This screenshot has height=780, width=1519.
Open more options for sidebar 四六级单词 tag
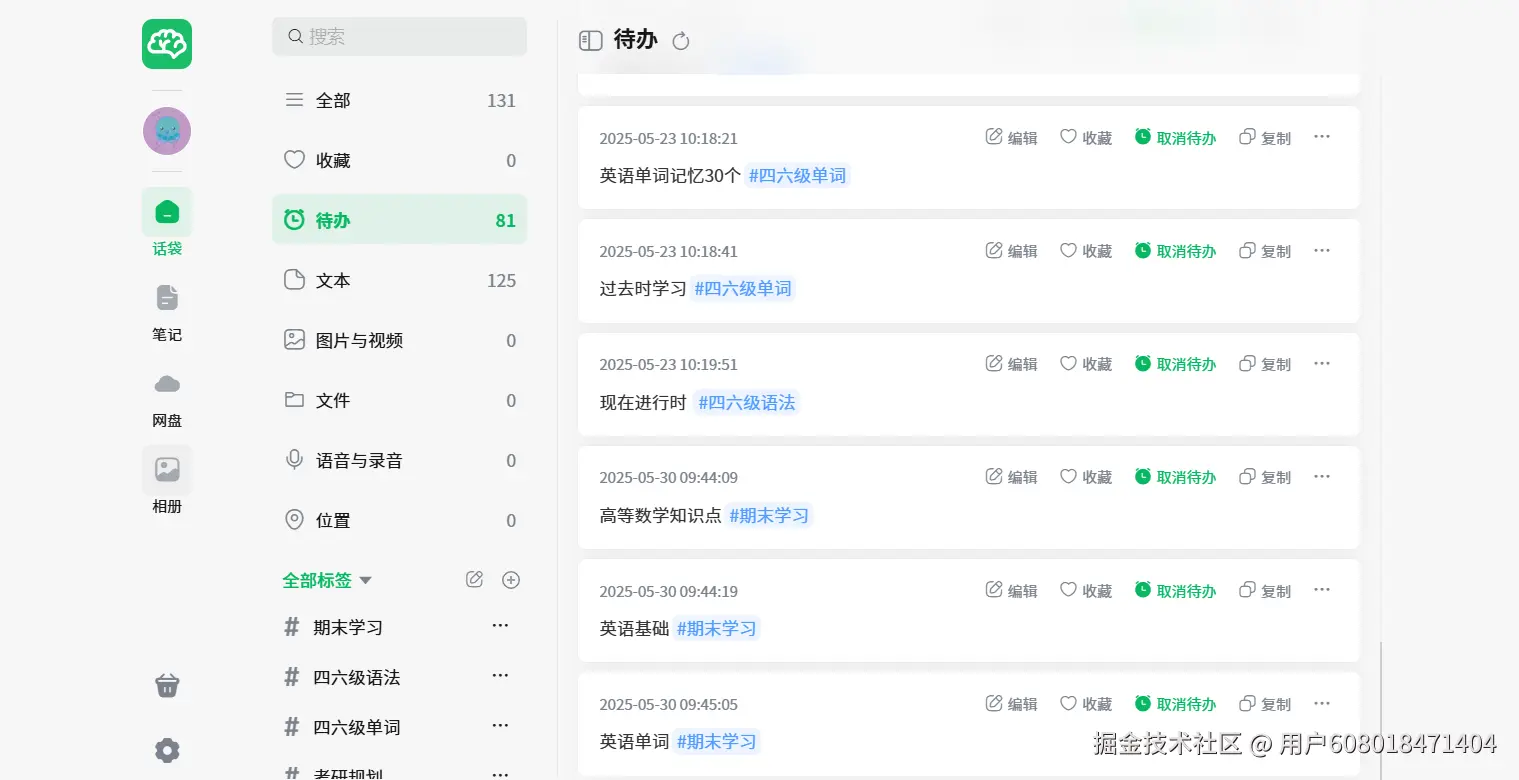point(501,726)
